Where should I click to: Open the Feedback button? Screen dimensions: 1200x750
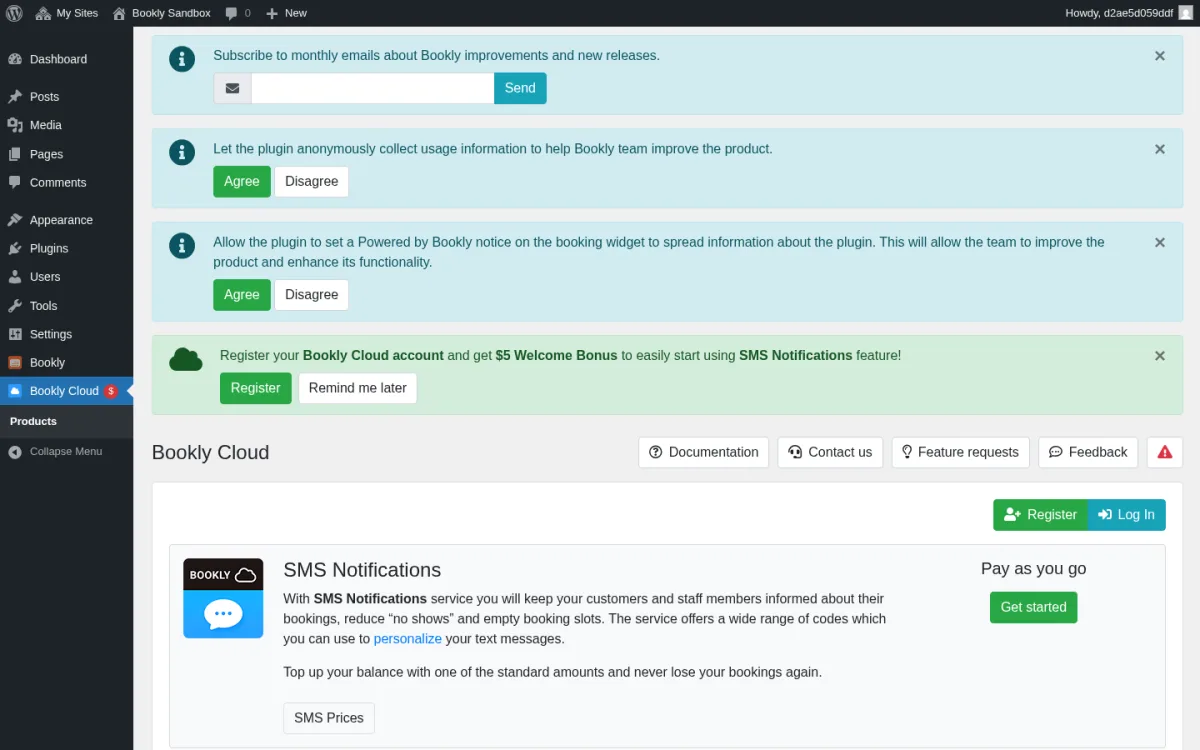point(1088,452)
